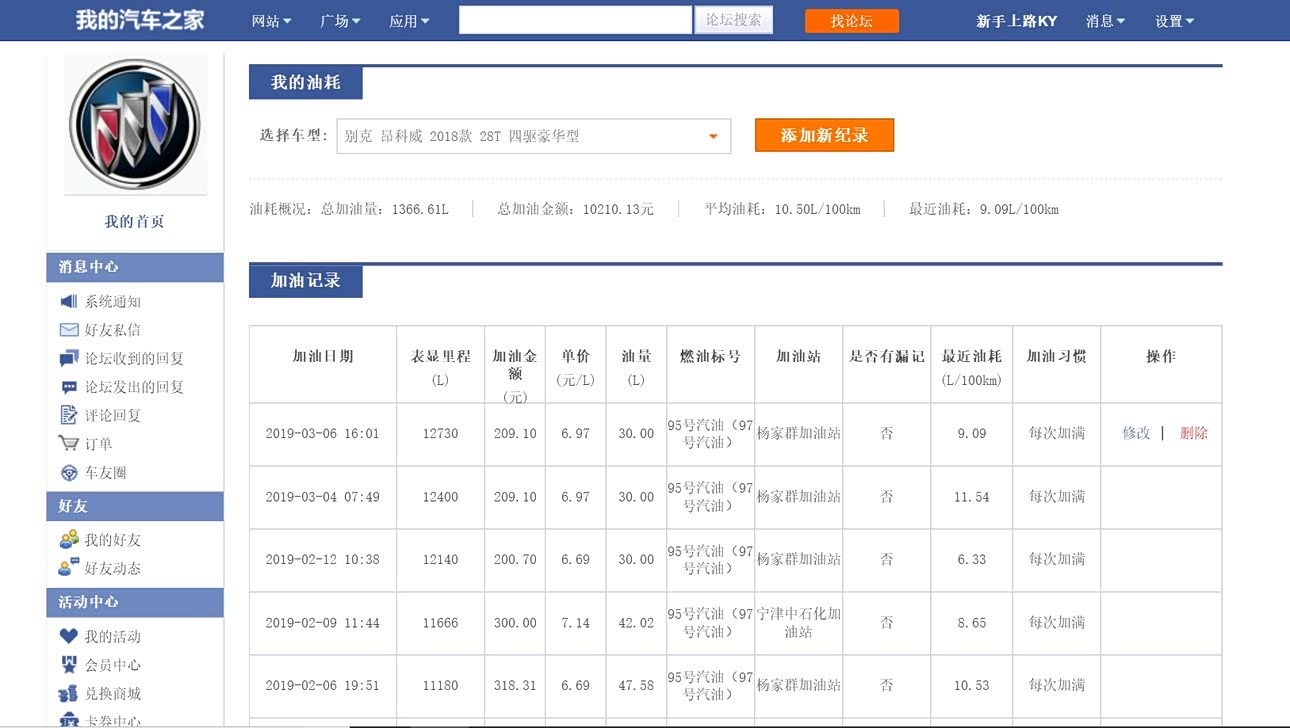Click the forum sent replies bubble icon
Screen dimensions: 1290x728
tap(68, 387)
